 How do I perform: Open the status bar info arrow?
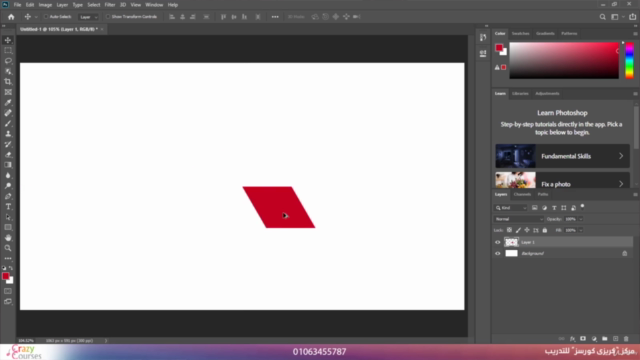(x=106, y=340)
